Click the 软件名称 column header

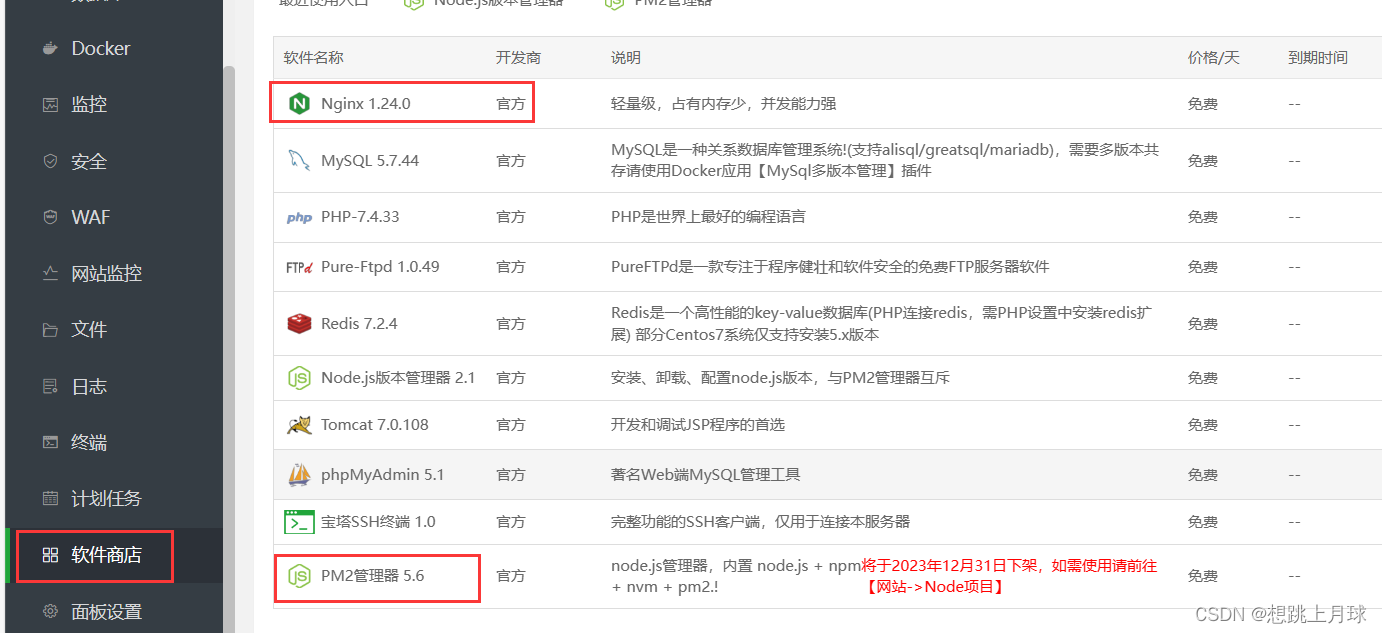tap(313, 57)
